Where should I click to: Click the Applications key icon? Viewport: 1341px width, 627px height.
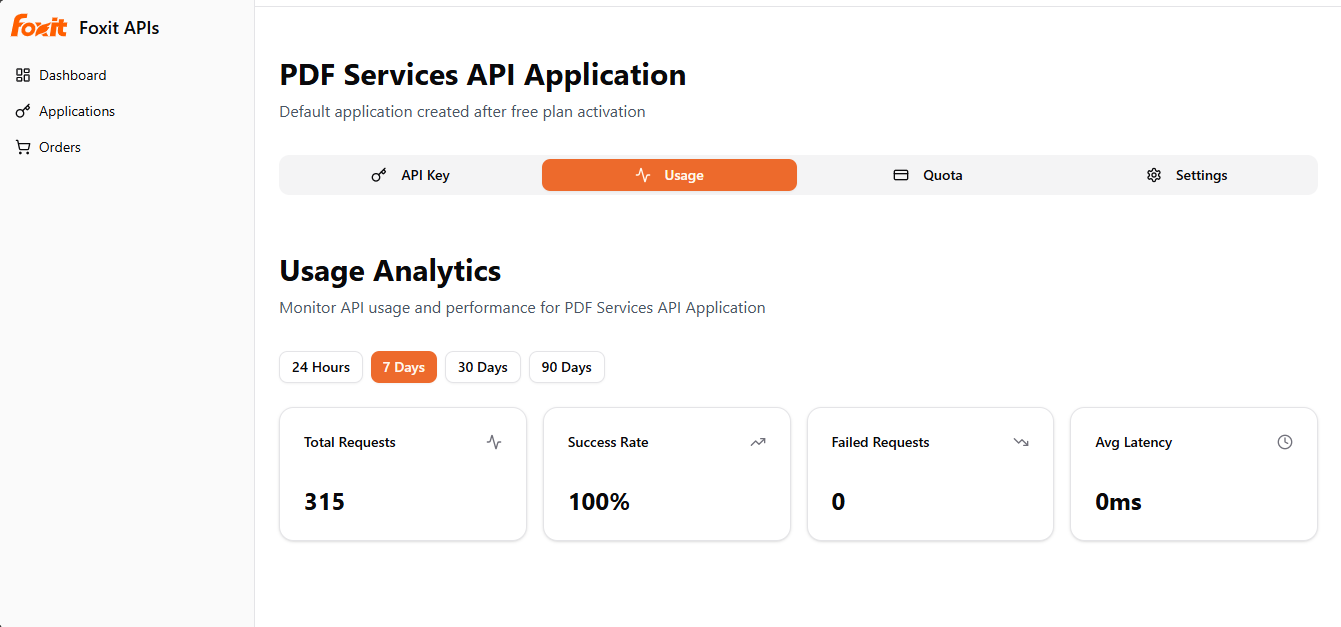pyautogui.click(x=23, y=111)
